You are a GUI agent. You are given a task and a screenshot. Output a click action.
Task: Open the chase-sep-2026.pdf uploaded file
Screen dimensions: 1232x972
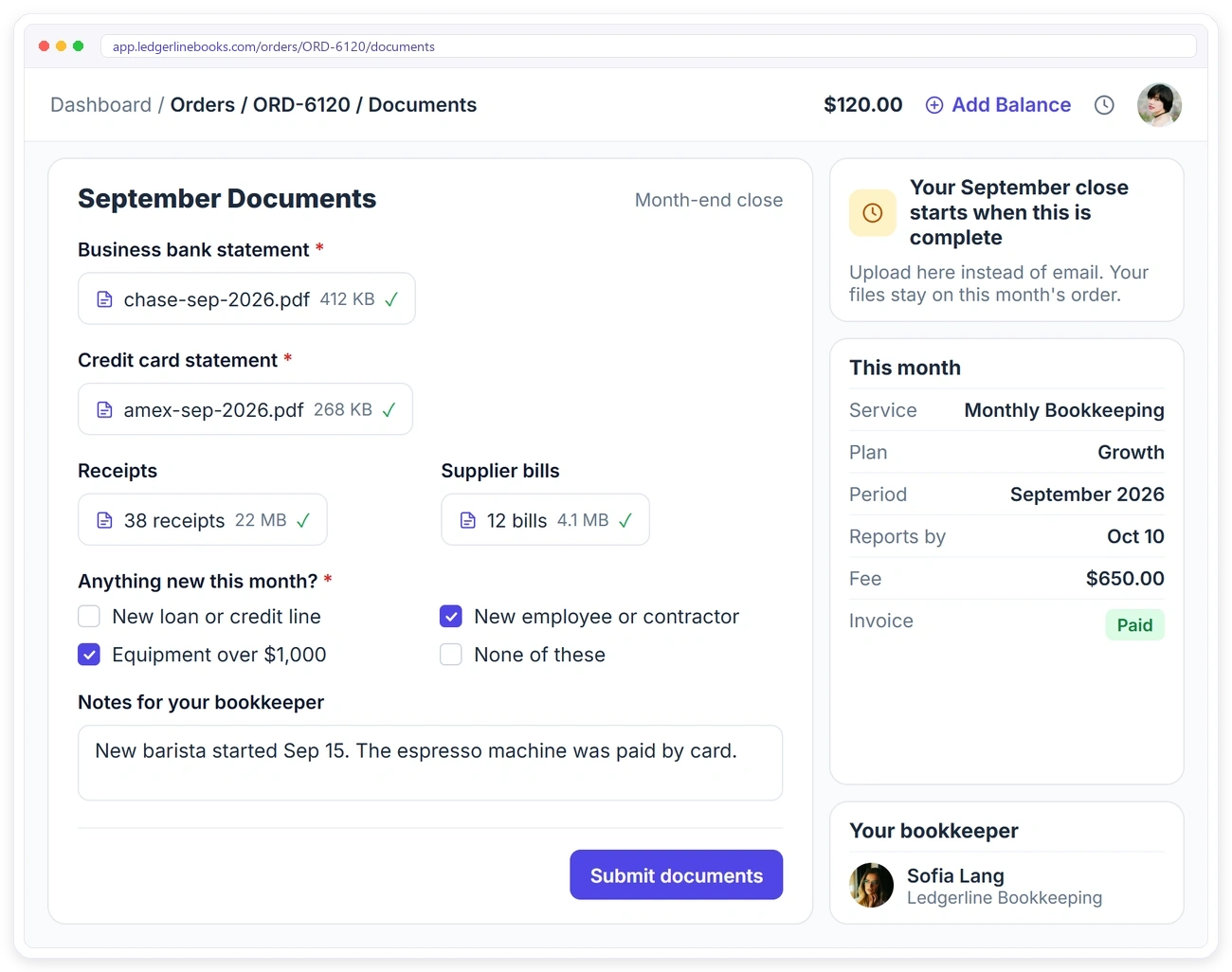[x=246, y=298]
